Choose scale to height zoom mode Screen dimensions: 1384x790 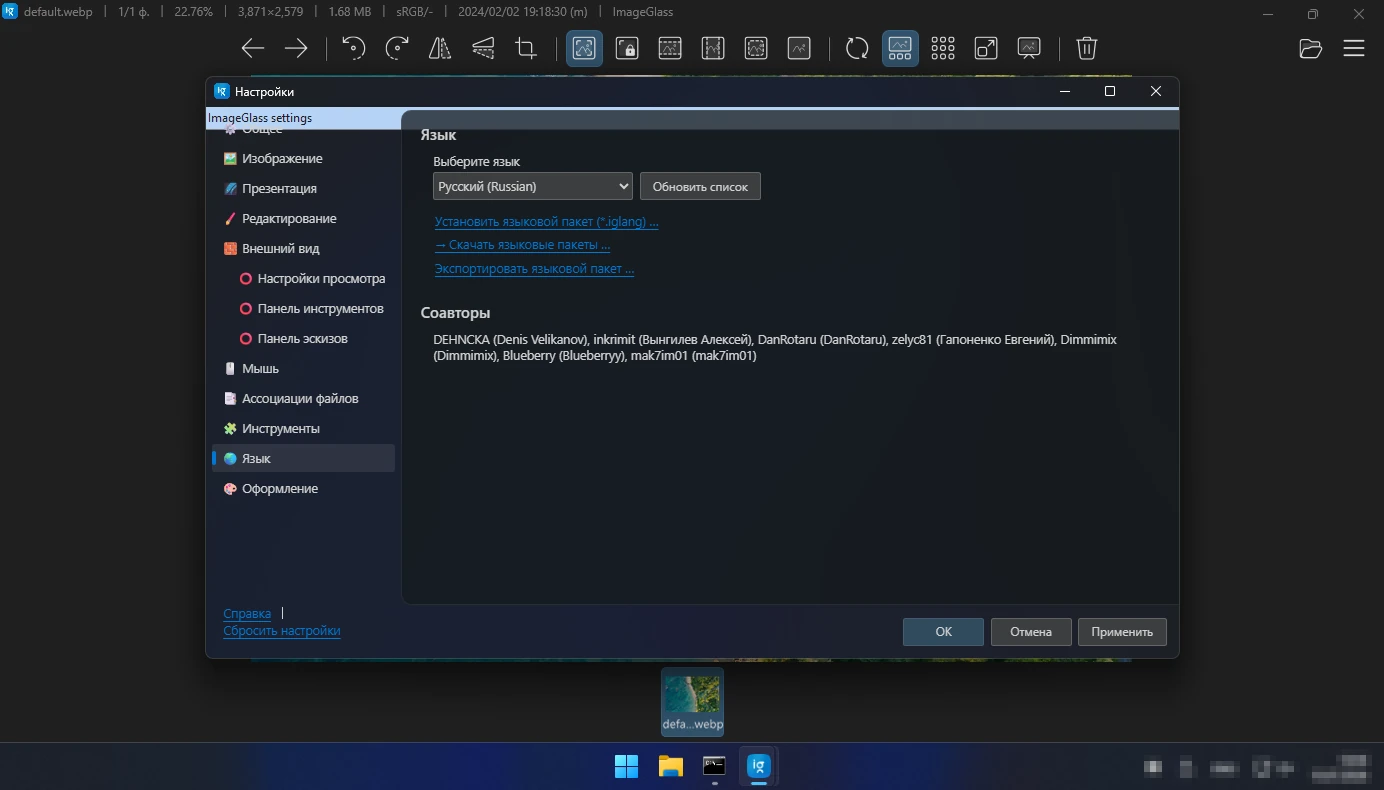point(713,48)
